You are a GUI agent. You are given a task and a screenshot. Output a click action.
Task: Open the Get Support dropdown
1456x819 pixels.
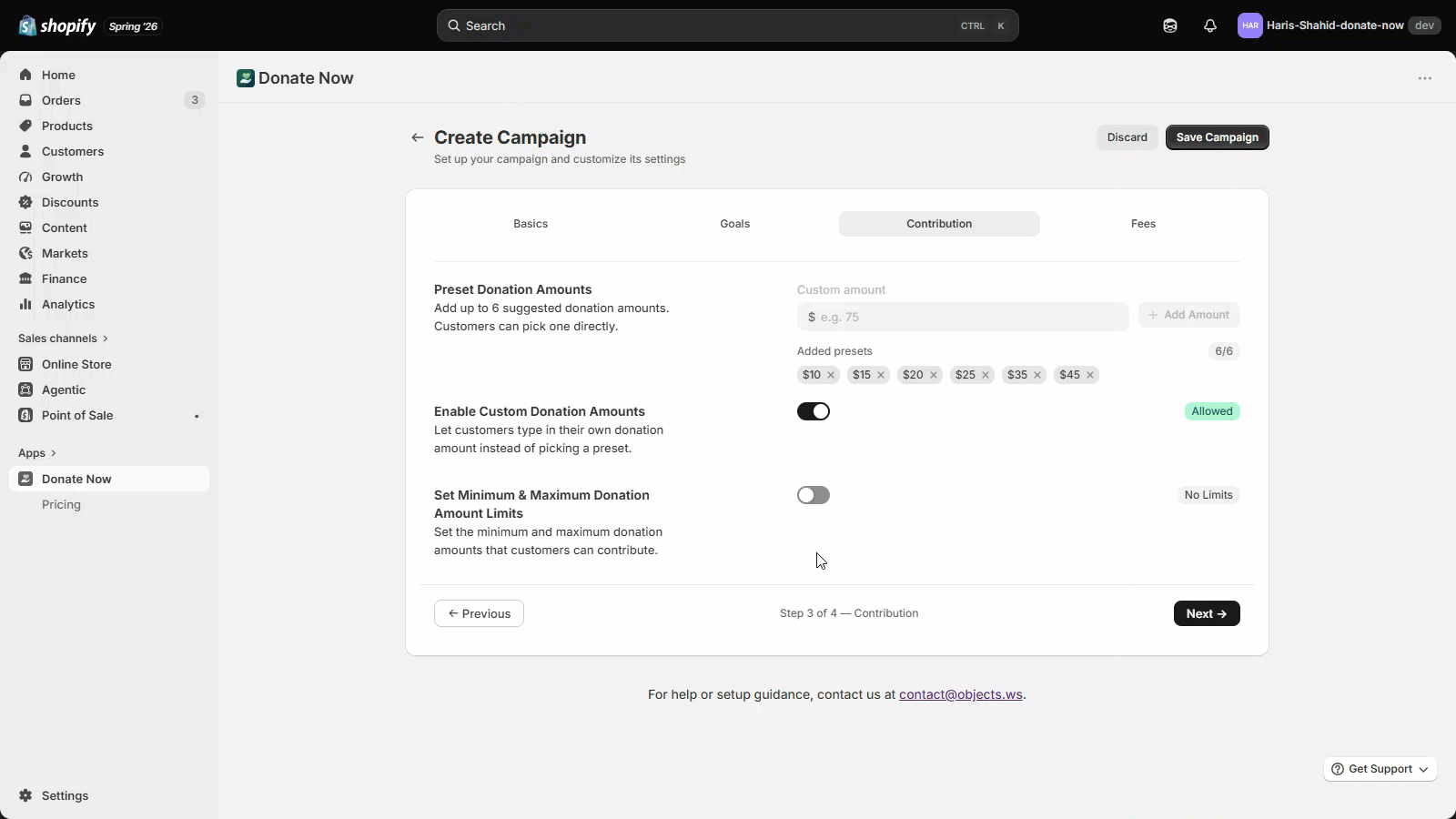pos(1380,769)
